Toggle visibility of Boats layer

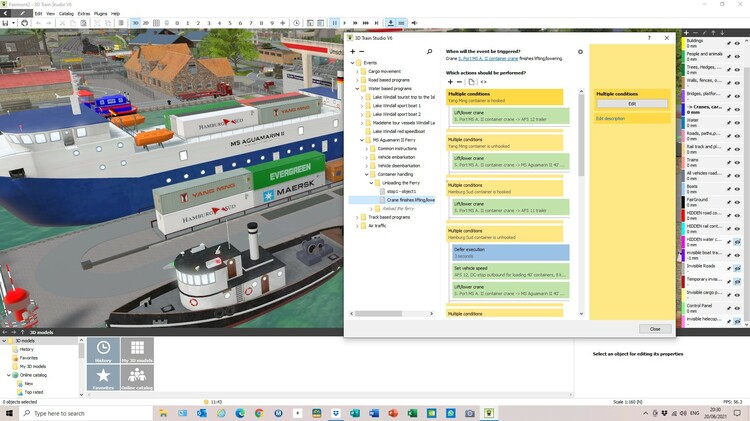click(737, 189)
